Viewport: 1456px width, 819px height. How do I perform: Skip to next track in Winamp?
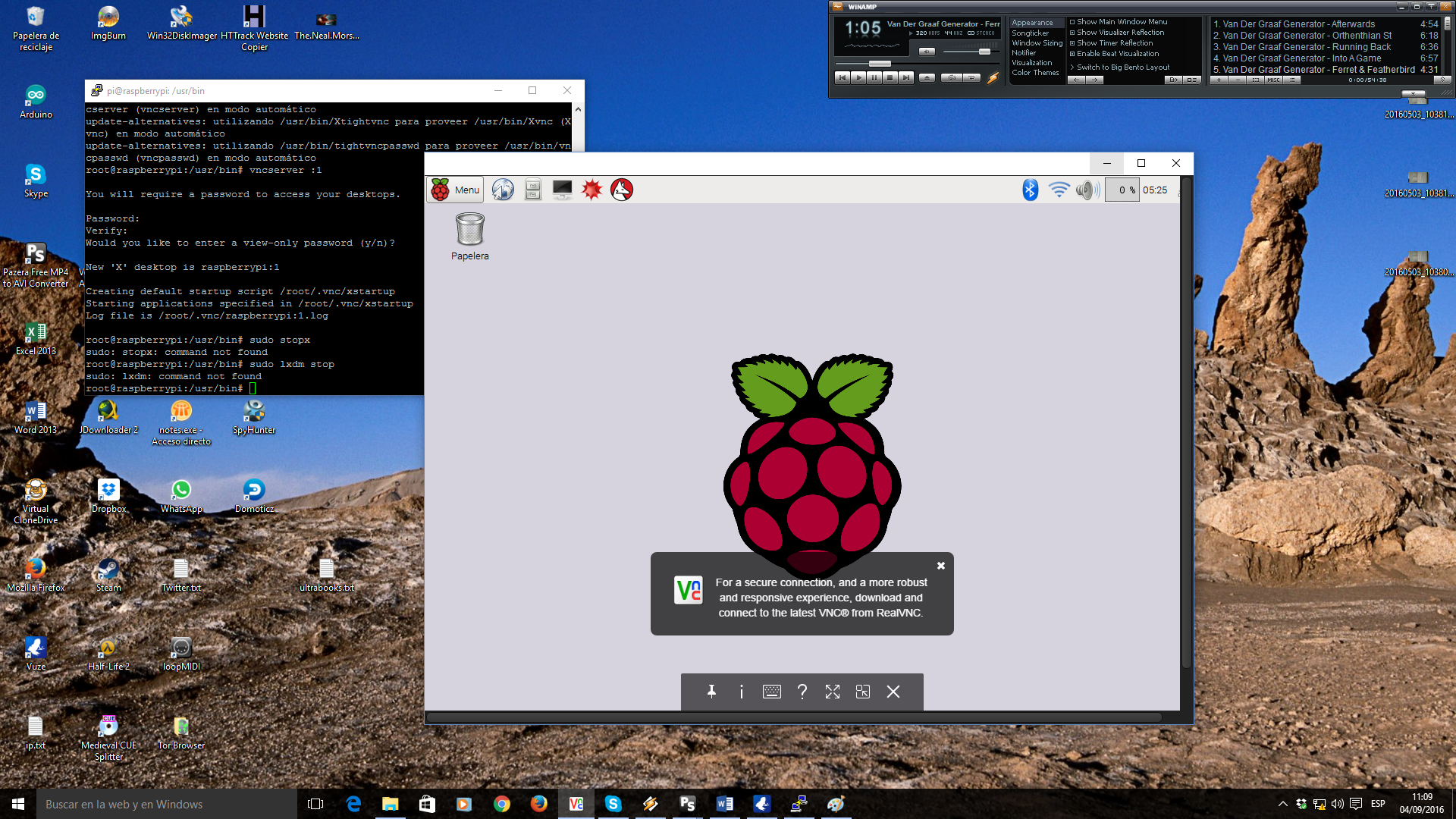coord(906,77)
